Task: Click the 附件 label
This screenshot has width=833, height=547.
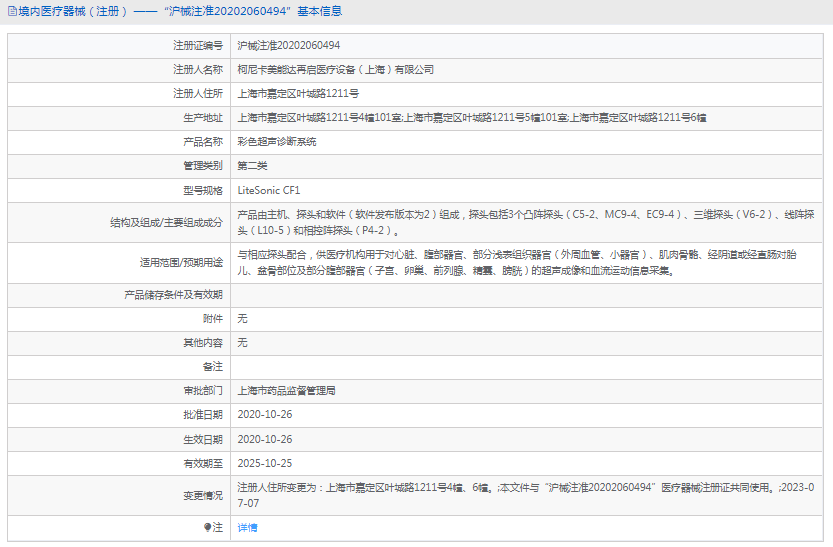Action: pyautogui.click(x=213, y=319)
